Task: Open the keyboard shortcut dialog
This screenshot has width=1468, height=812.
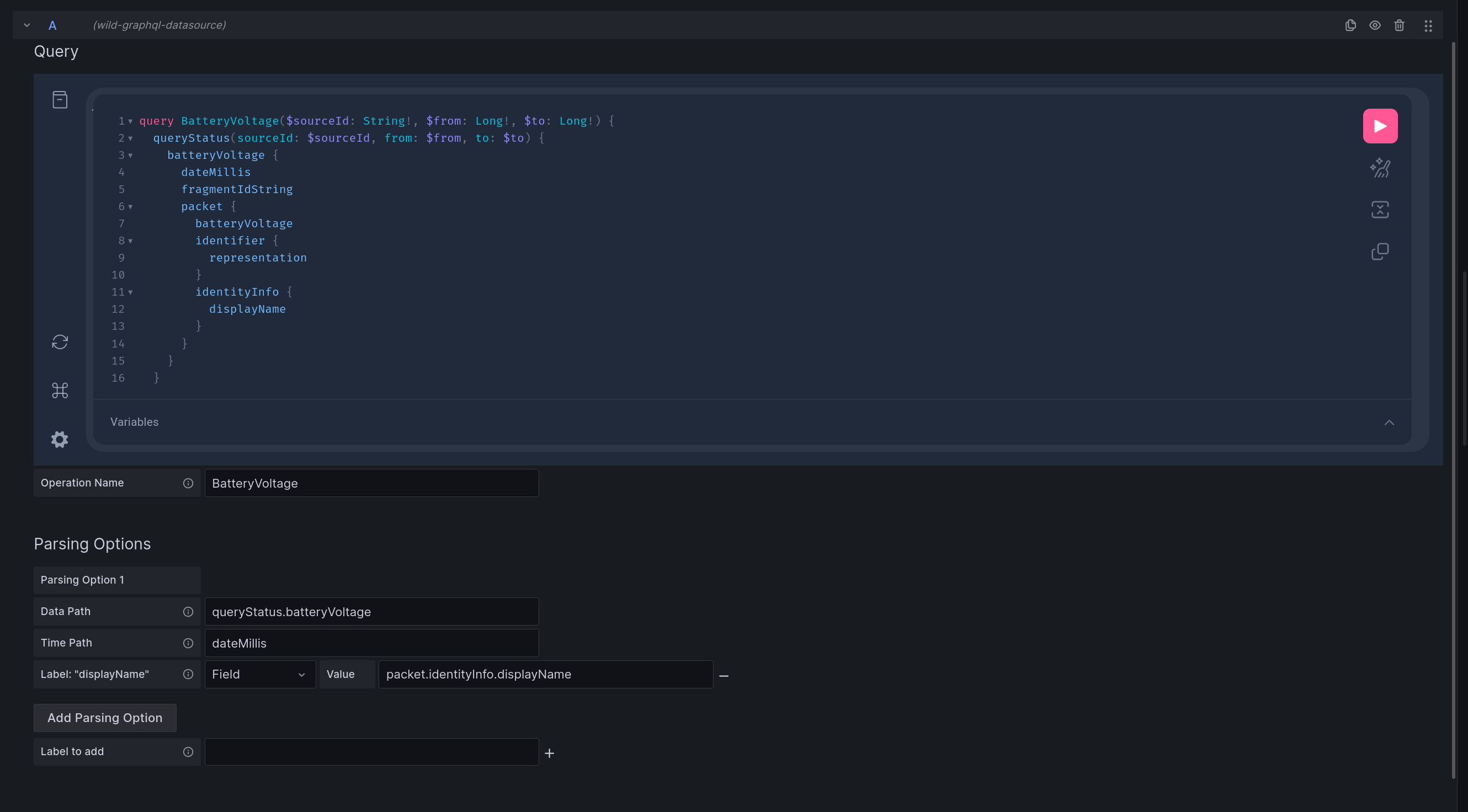Action: [x=60, y=390]
